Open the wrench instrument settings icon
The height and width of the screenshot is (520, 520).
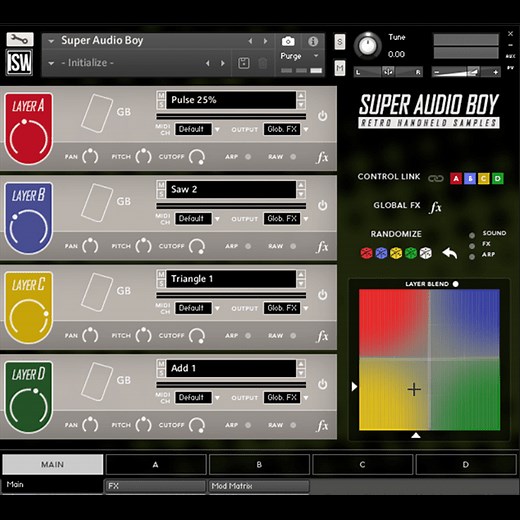point(20,39)
